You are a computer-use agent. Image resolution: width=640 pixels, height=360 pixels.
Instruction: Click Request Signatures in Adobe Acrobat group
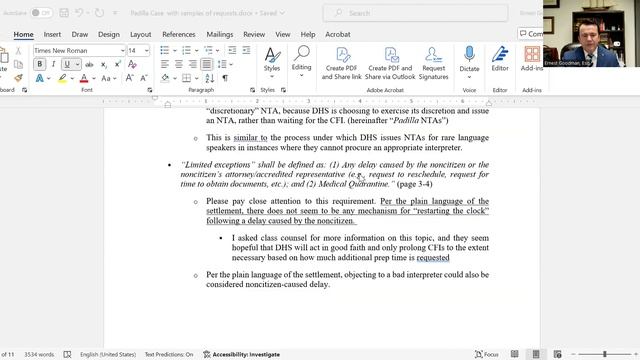pos(433,63)
